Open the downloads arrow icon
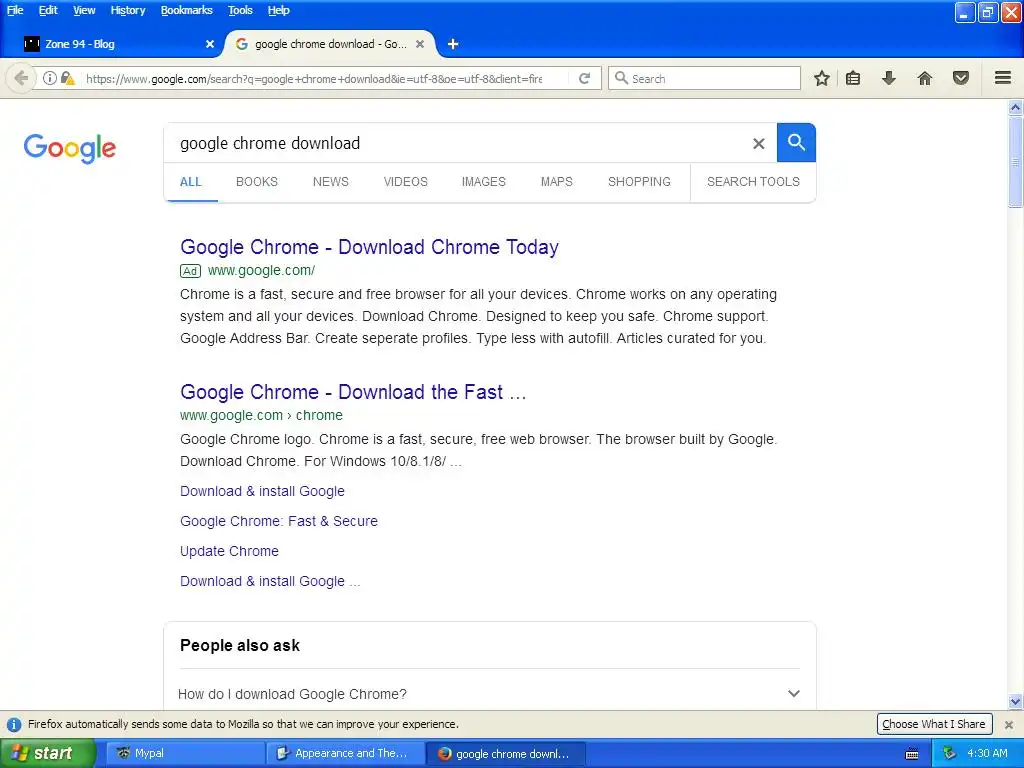Image resolution: width=1024 pixels, height=768 pixels. (888, 78)
